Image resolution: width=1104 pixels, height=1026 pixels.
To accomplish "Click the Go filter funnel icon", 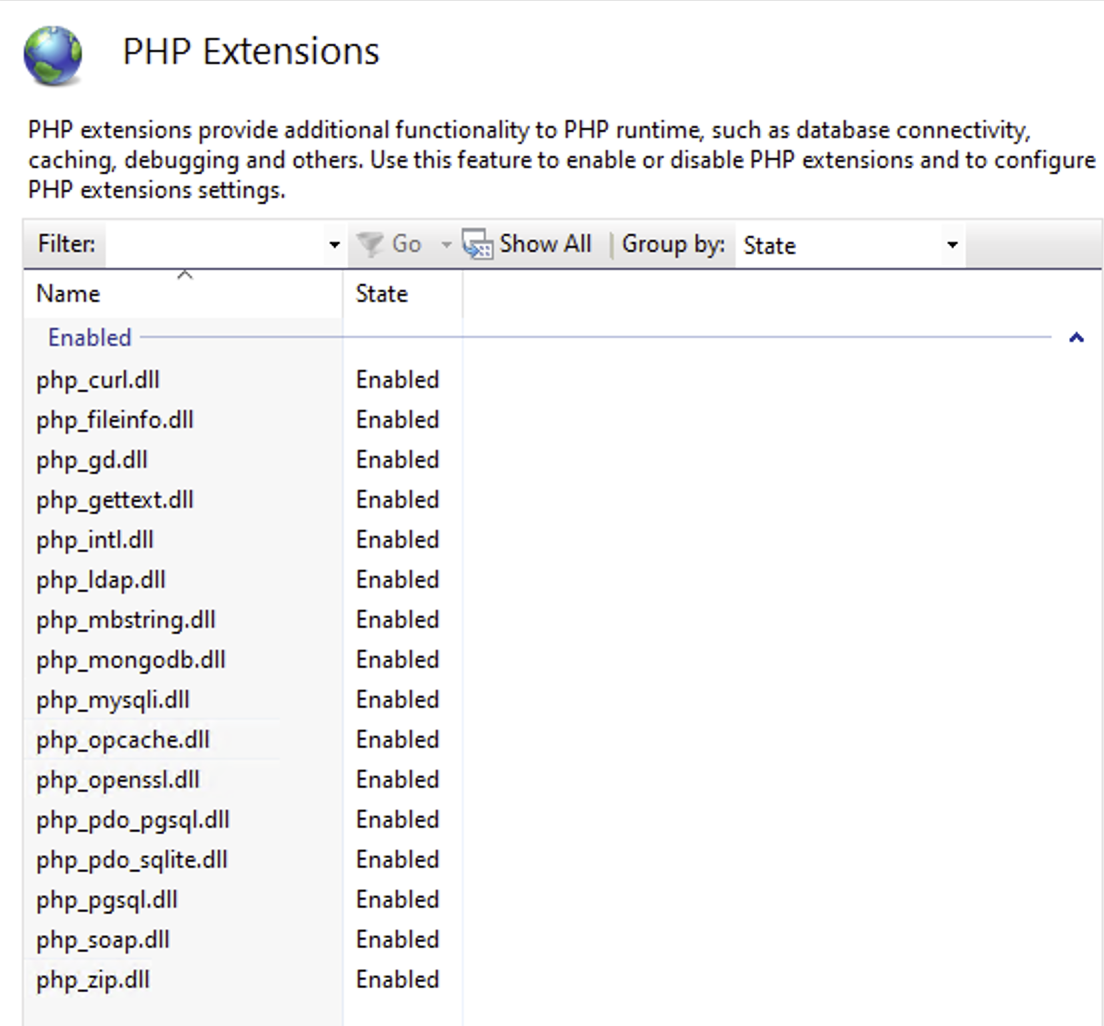I will pos(372,244).
